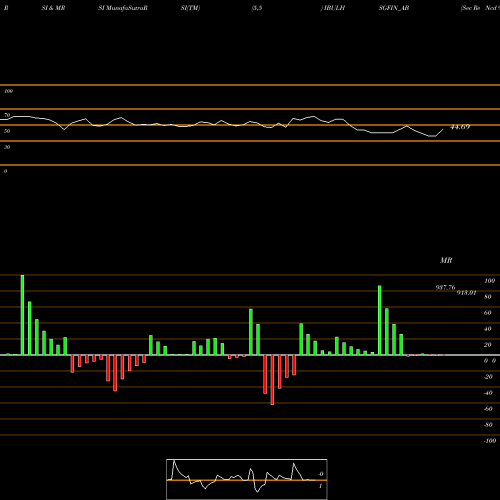Click the )IBULH header text
The height and width of the screenshot is (500, 500).
pyautogui.click(x=333, y=8)
